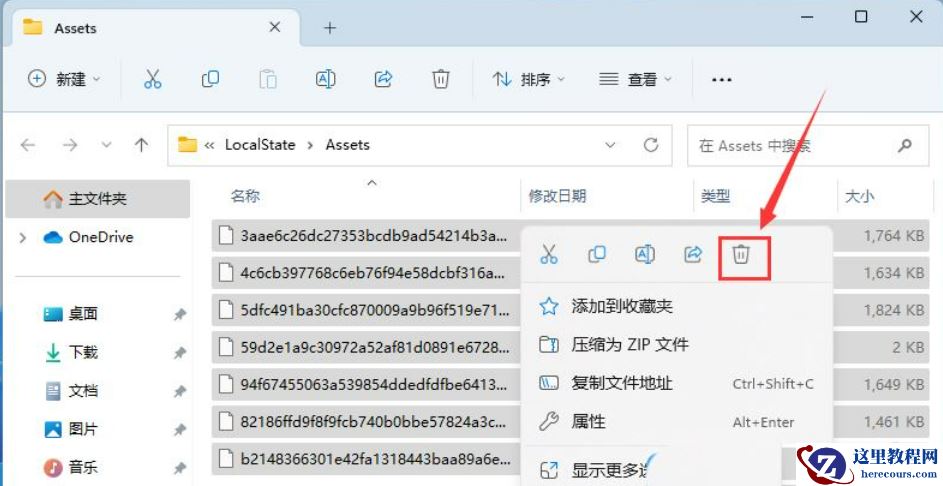Select file 94f67455063a539854ddedfdfbe6413...
Image resolution: width=943 pixels, height=486 pixels.
[366, 384]
